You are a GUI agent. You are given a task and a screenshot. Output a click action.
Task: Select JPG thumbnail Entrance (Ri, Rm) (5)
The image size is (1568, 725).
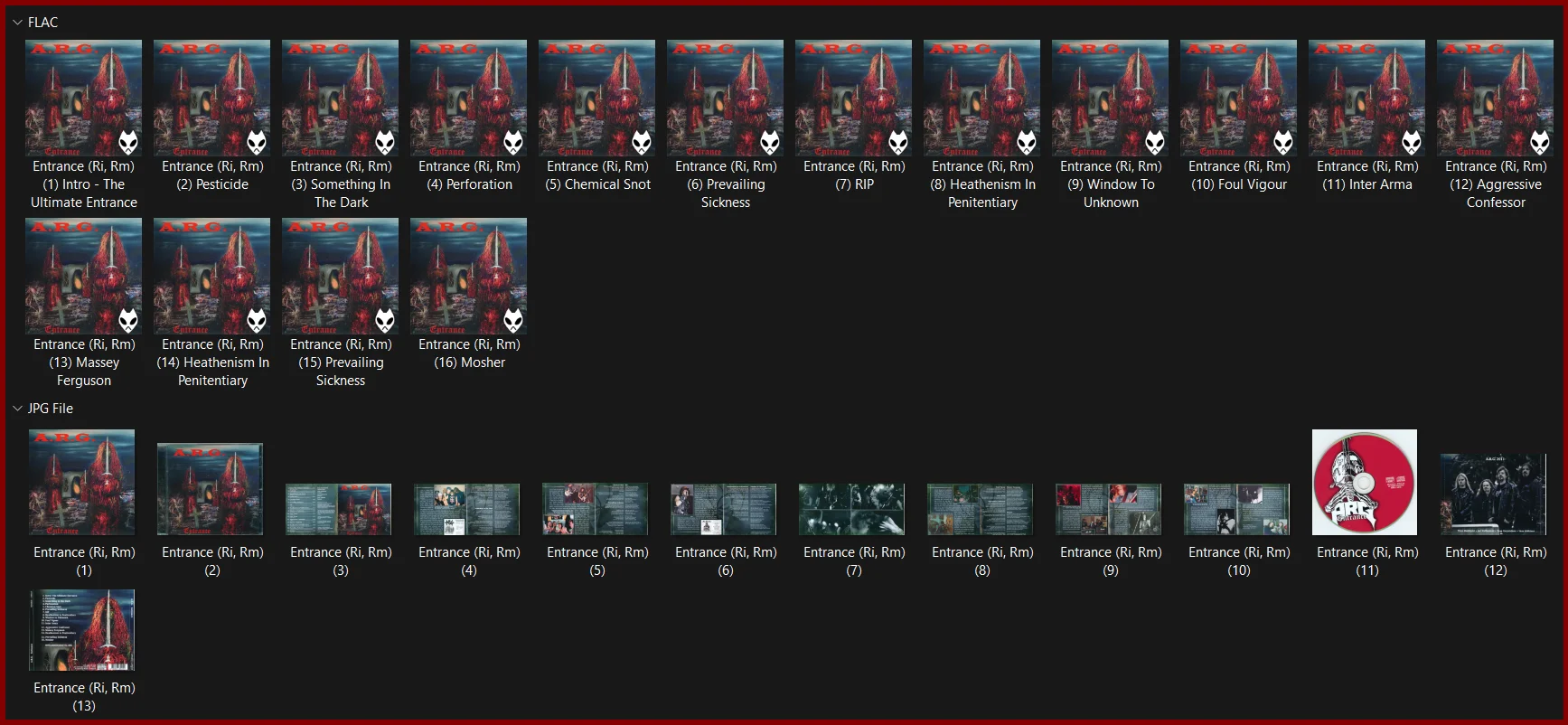point(596,509)
